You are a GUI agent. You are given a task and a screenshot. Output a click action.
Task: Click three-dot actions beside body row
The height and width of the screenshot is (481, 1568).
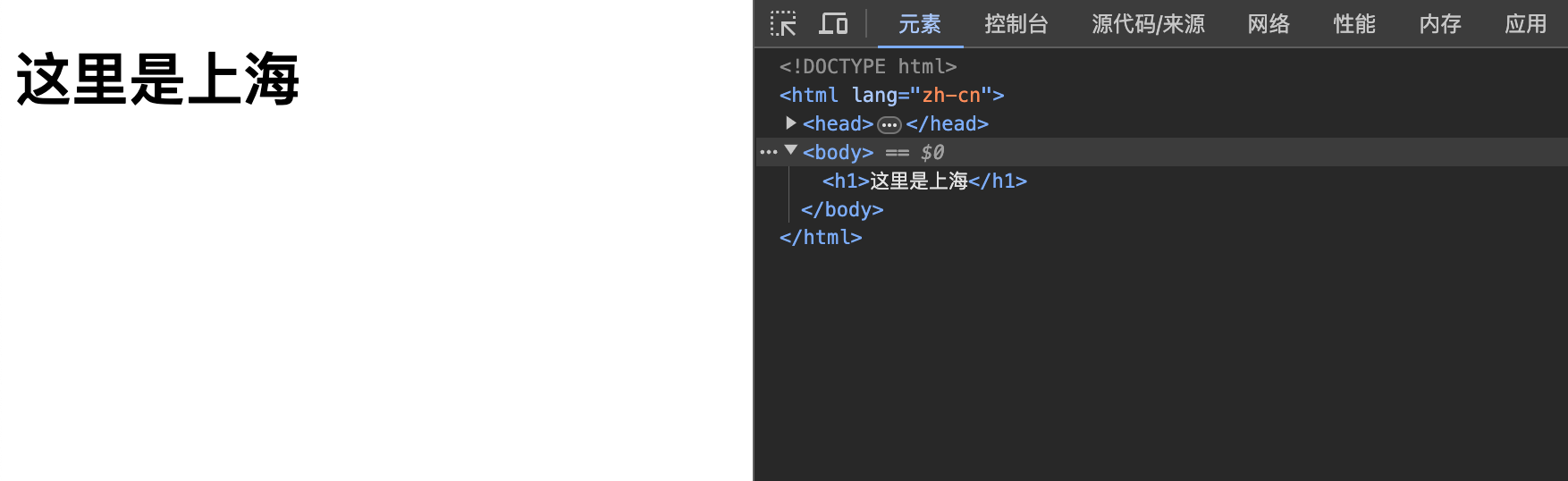click(x=768, y=152)
